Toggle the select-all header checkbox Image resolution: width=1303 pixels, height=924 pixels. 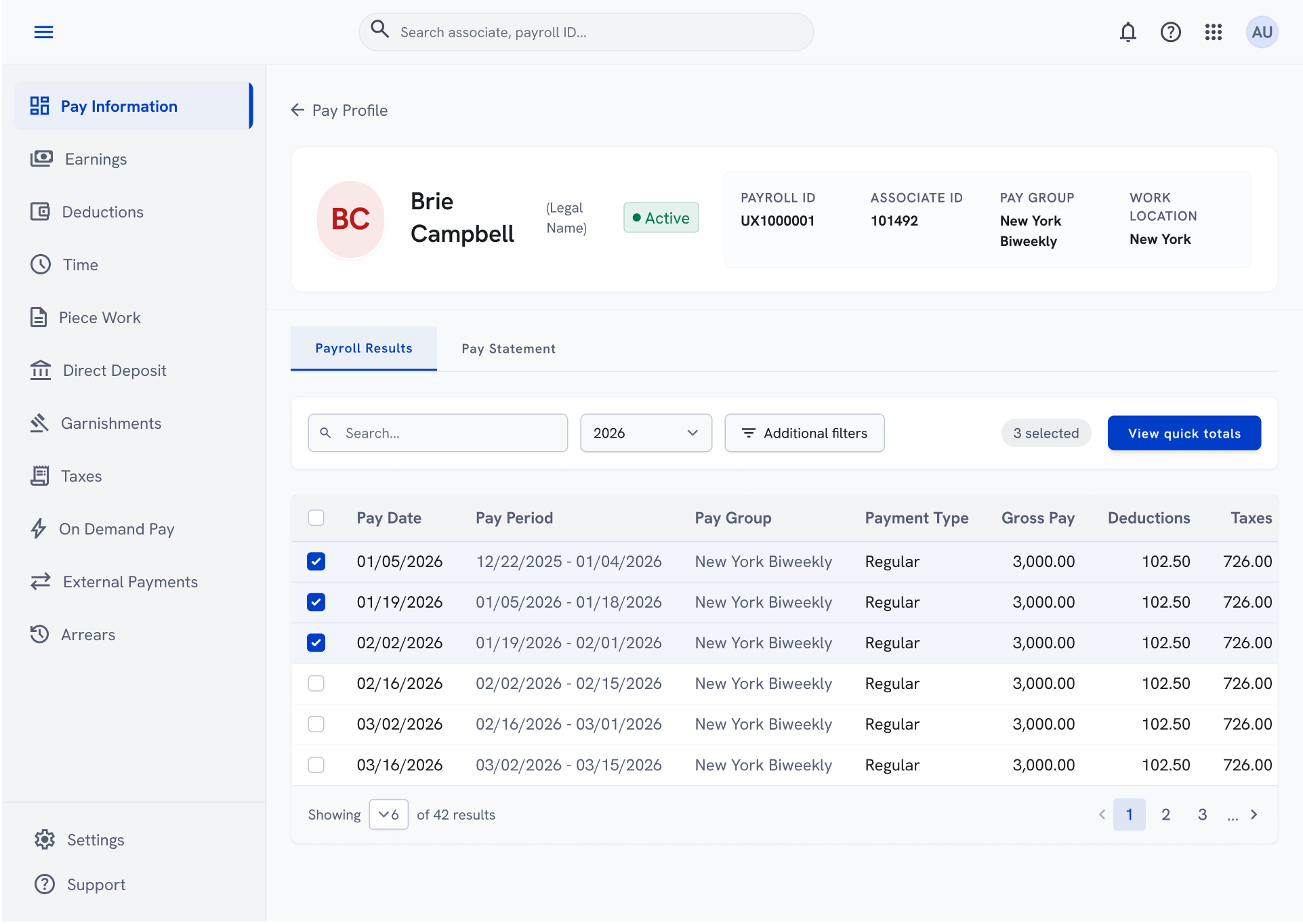tap(316, 518)
